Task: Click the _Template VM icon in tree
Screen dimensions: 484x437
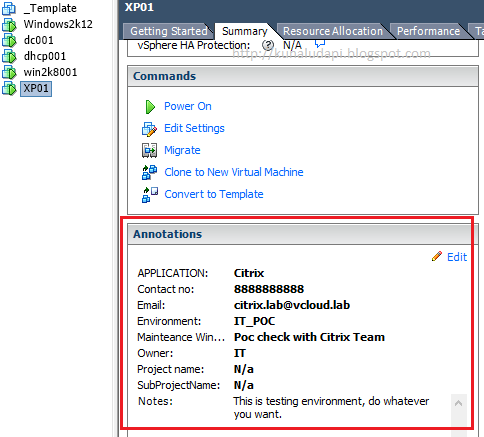Action: [9, 8]
